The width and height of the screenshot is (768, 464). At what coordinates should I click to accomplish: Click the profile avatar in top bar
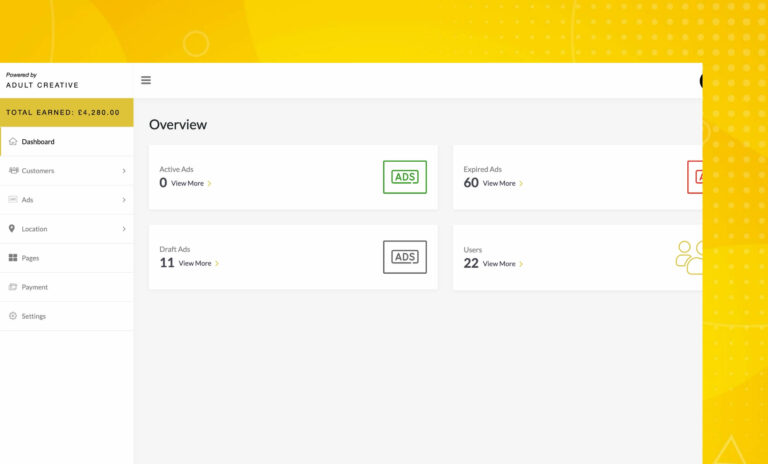pos(701,81)
